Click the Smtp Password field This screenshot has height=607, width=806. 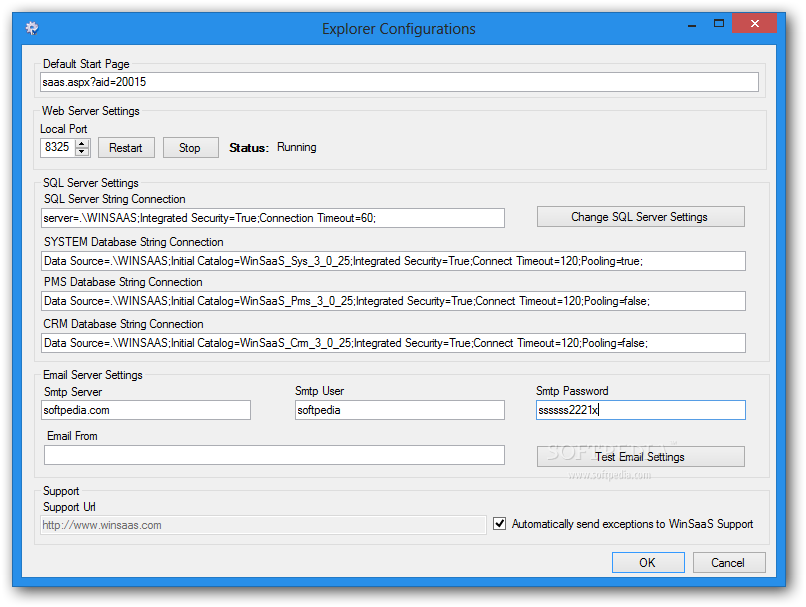tap(640, 410)
